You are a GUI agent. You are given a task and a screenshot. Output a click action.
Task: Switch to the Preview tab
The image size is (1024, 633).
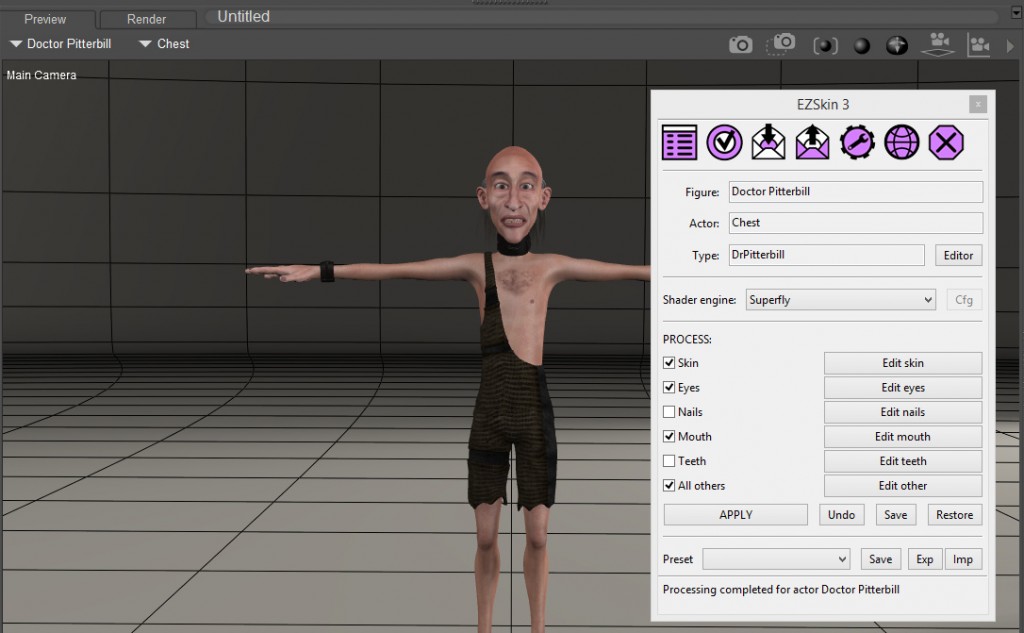point(45,19)
